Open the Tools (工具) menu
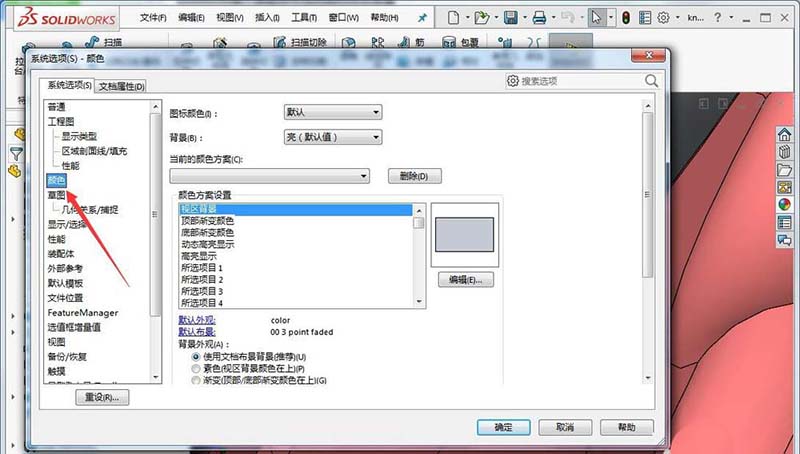Image resolution: width=800 pixels, height=454 pixels. pos(304,18)
